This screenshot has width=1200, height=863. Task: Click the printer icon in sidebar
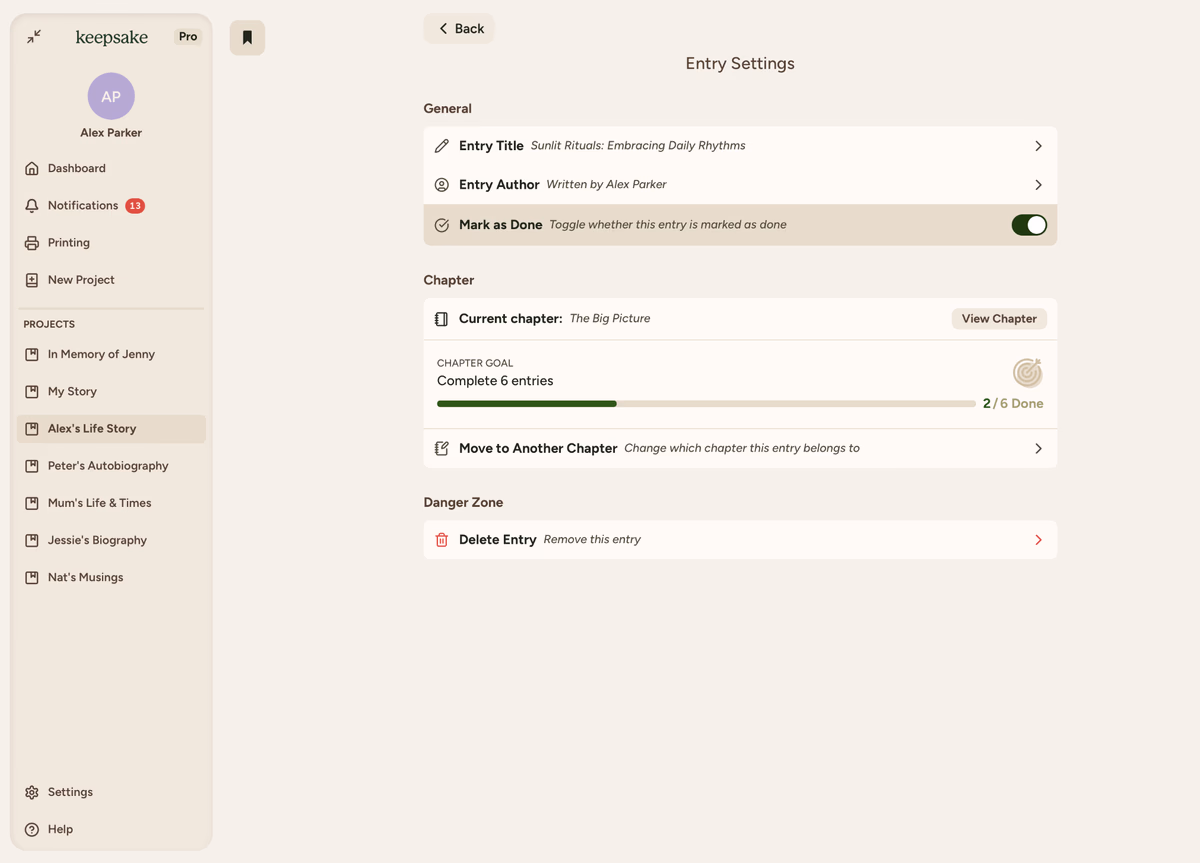coord(32,243)
